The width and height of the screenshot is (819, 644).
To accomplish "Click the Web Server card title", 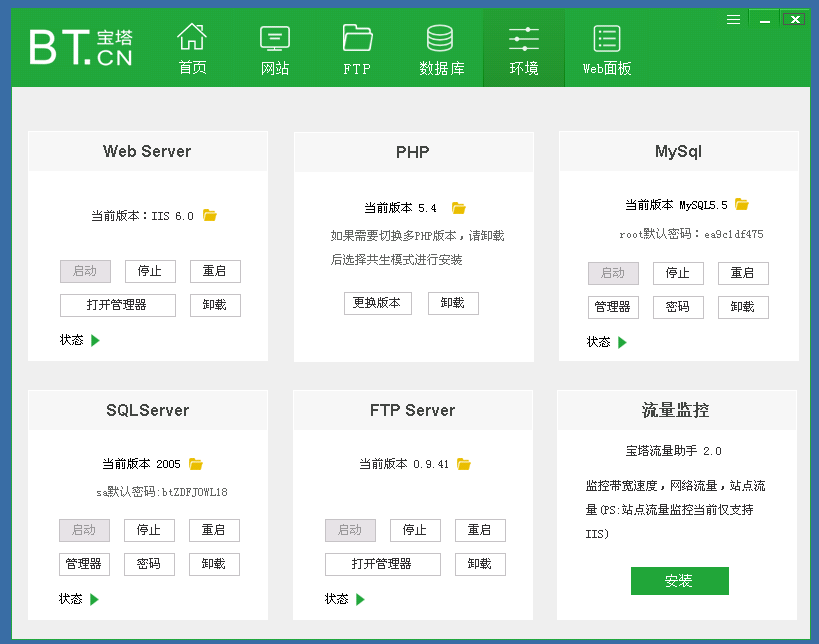I will pyautogui.click(x=147, y=151).
